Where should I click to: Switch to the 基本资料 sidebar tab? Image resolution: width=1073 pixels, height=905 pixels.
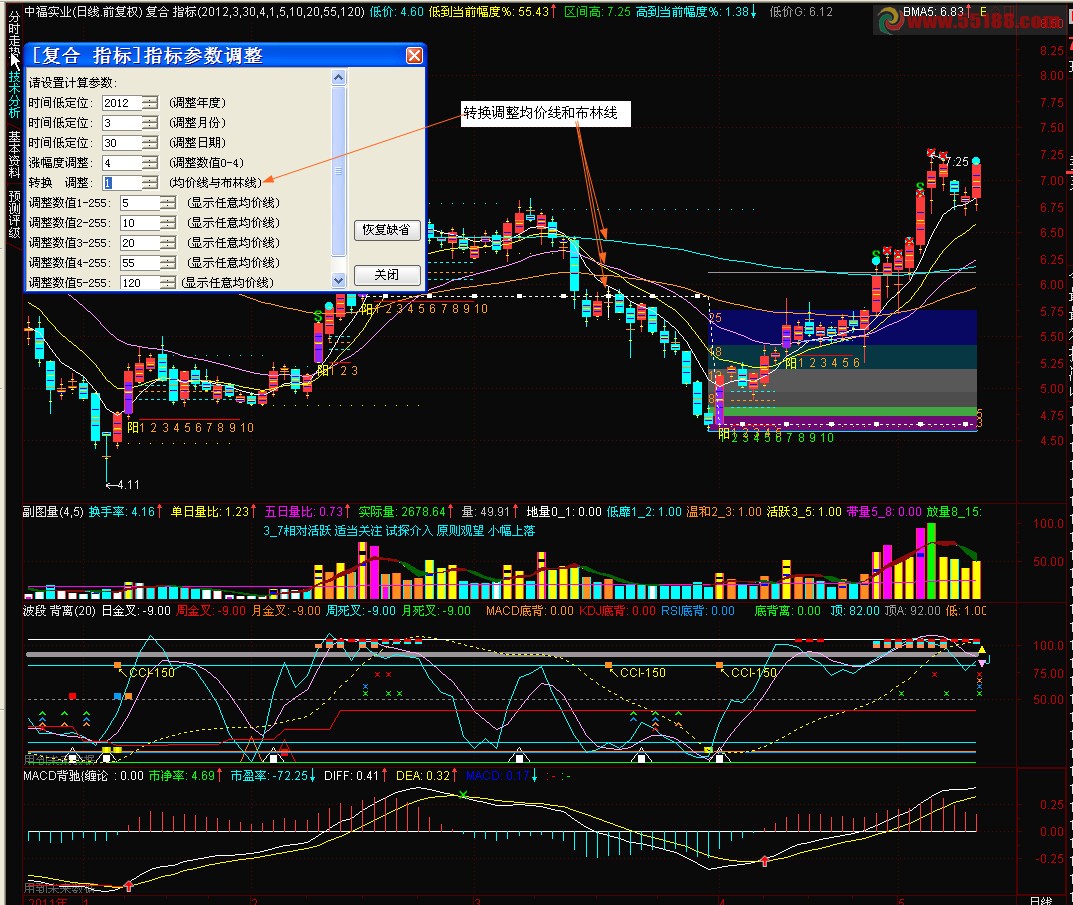(x=14, y=152)
